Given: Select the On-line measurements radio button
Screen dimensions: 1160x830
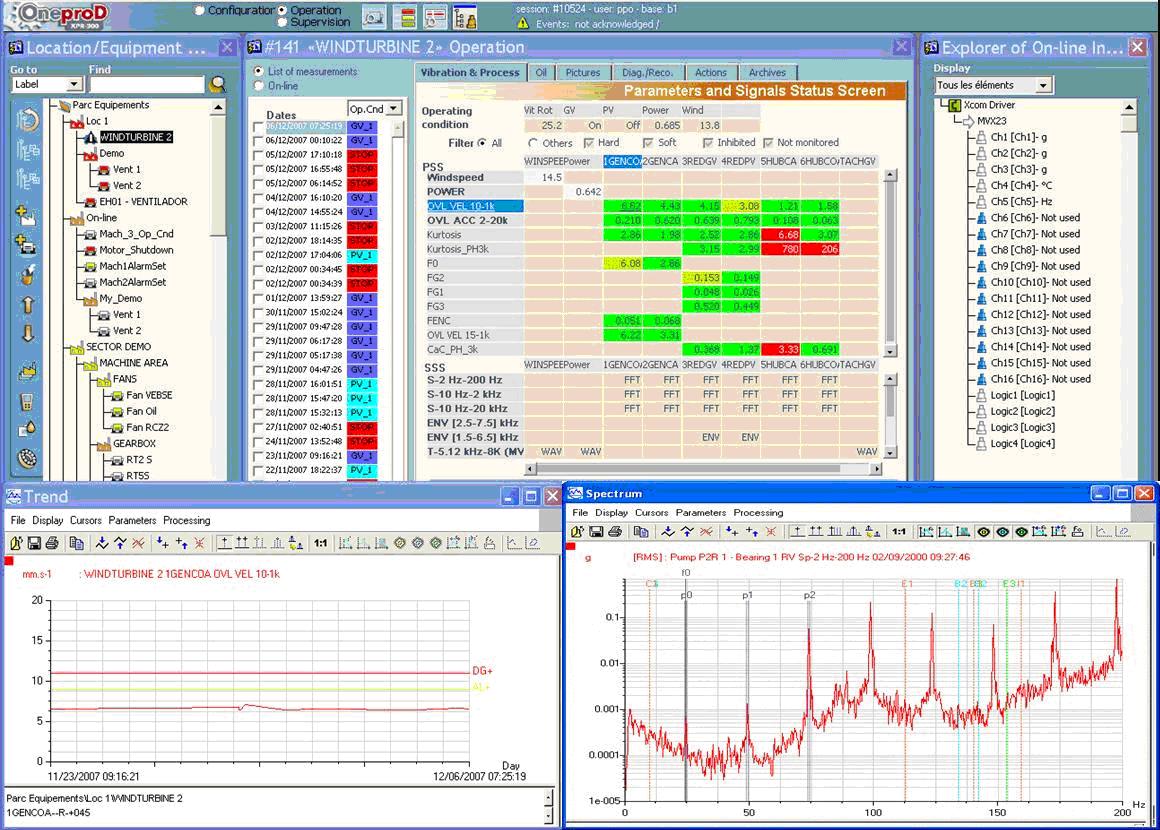Looking at the screenshot, I should [259, 86].
